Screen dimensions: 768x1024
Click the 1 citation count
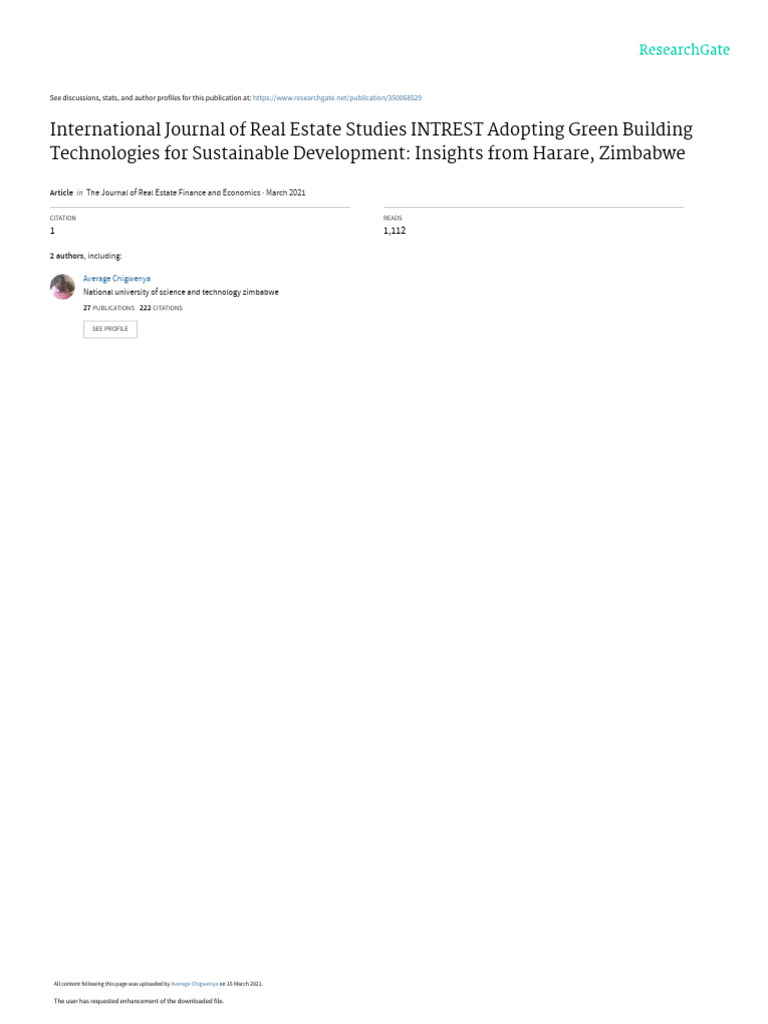53,231
